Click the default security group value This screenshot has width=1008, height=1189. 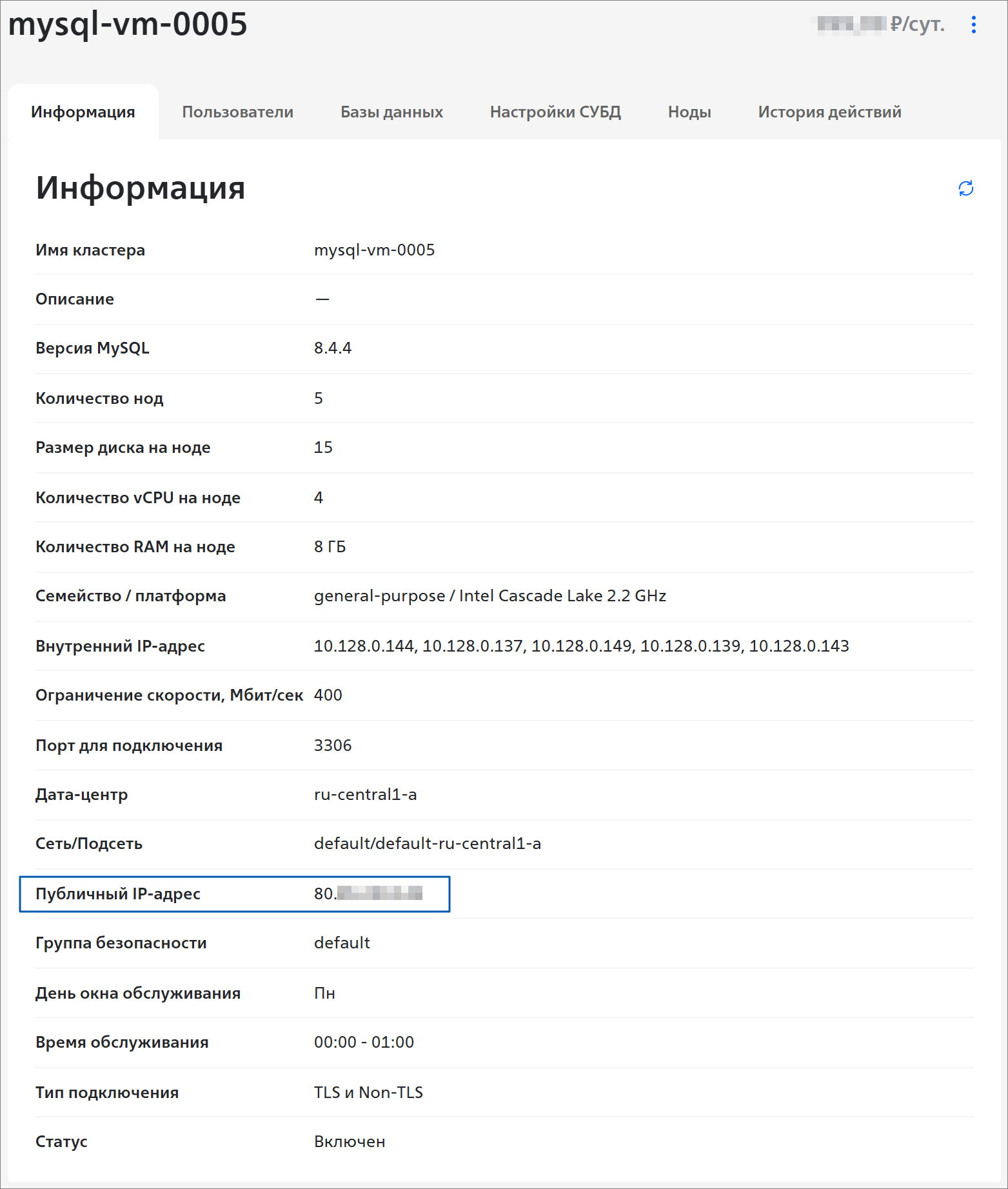tap(342, 943)
